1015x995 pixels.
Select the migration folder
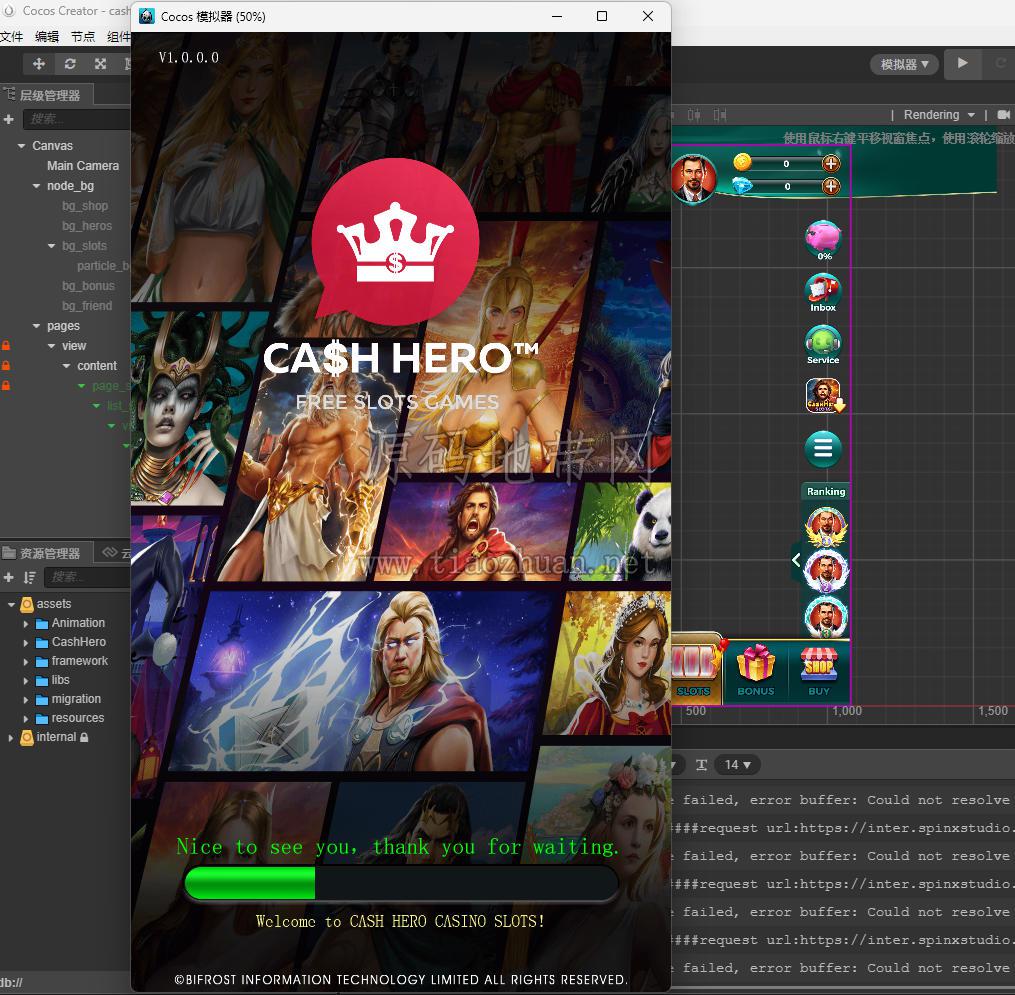coord(76,699)
